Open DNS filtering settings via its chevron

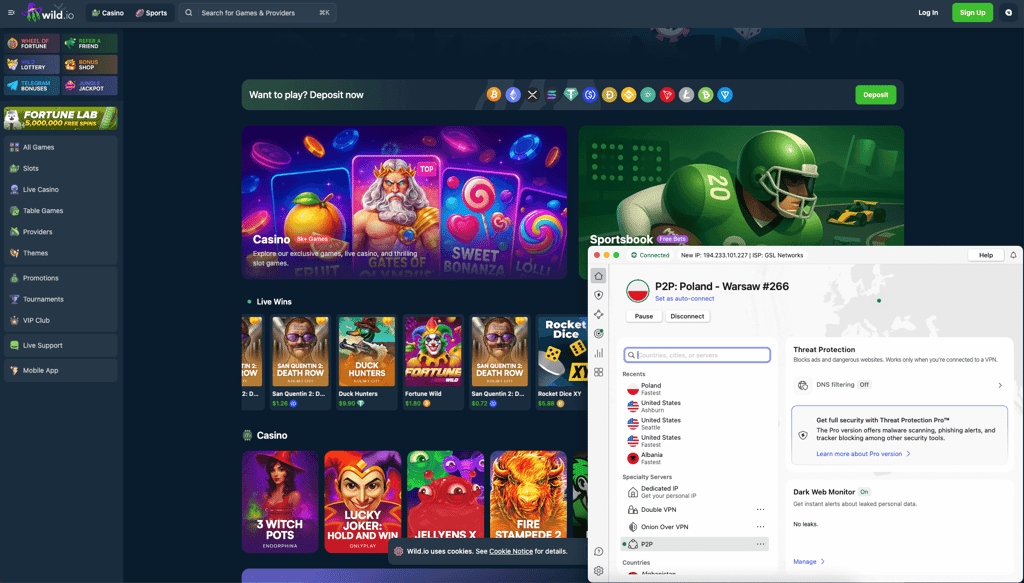[x=1000, y=385]
